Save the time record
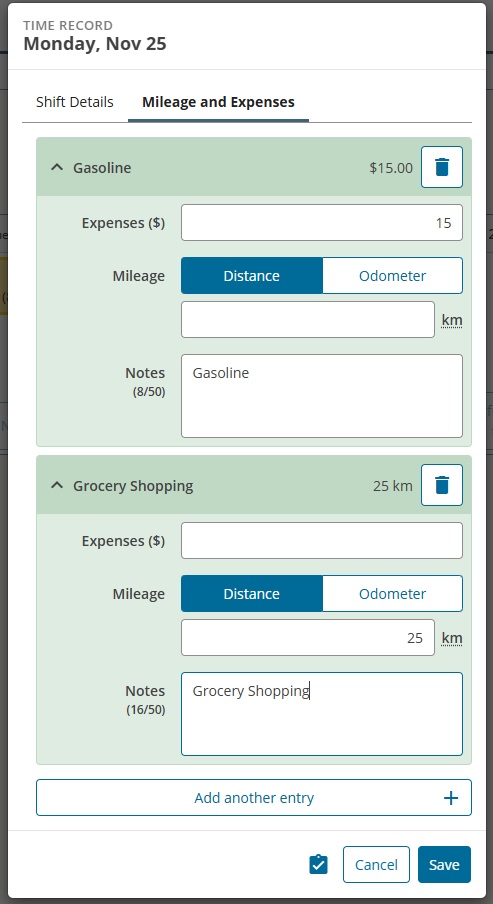The image size is (493, 904). tap(444, 864)
